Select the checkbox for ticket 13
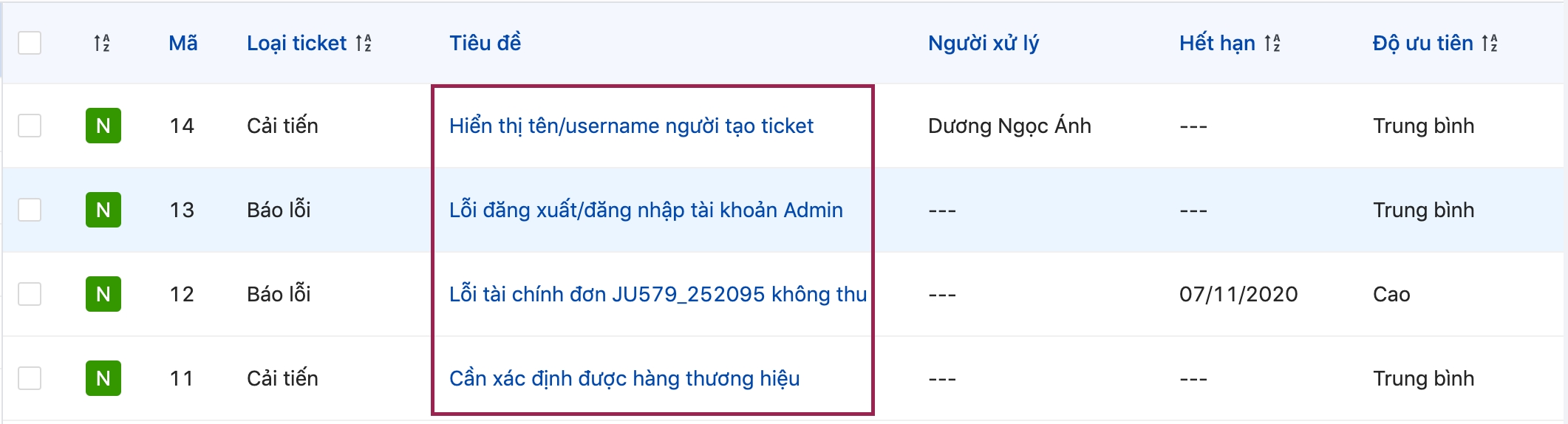Viewport: 1568px width, 424px height. (x=30, y=210)
